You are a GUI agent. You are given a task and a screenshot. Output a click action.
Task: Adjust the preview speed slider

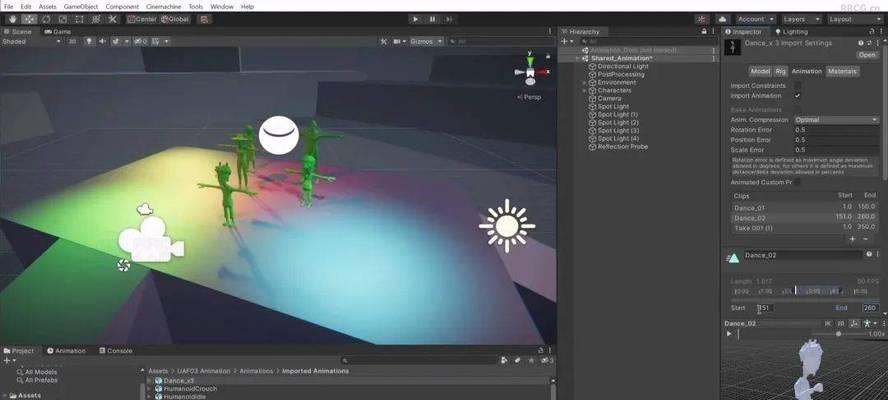click(x=839, y=334)
